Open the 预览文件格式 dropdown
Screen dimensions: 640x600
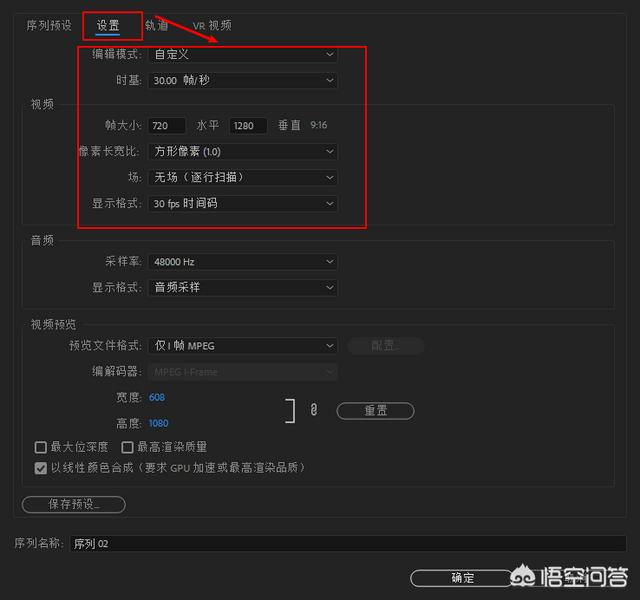coord(242,346)
